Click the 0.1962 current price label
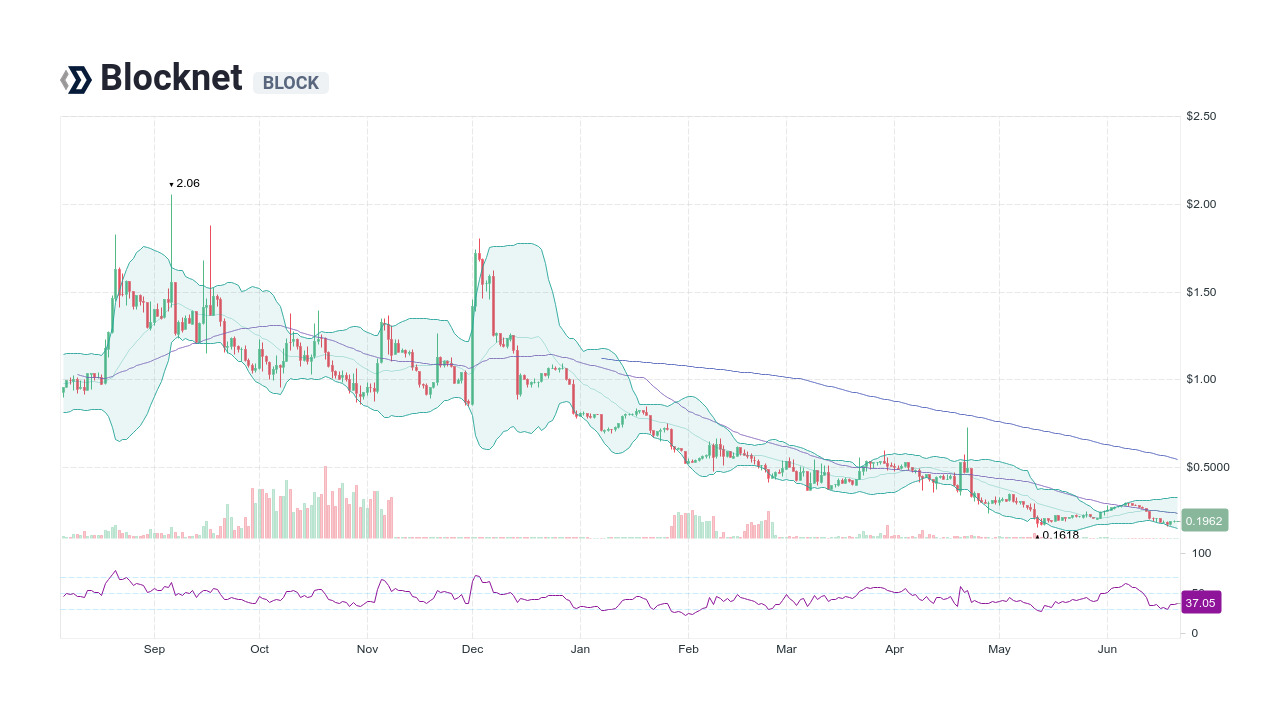The width and height of the screenshot is (1280, 720). coord(1203,520)
